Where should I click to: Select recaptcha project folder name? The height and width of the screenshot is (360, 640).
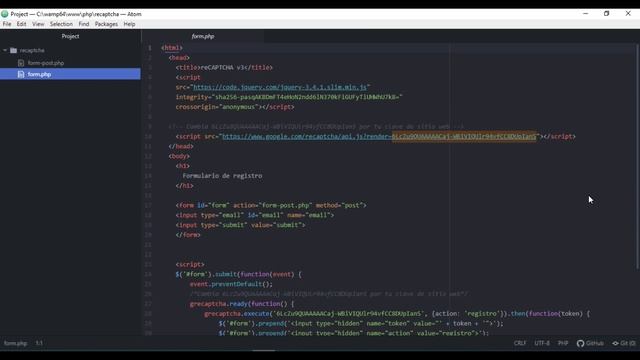tap(32, 50)
